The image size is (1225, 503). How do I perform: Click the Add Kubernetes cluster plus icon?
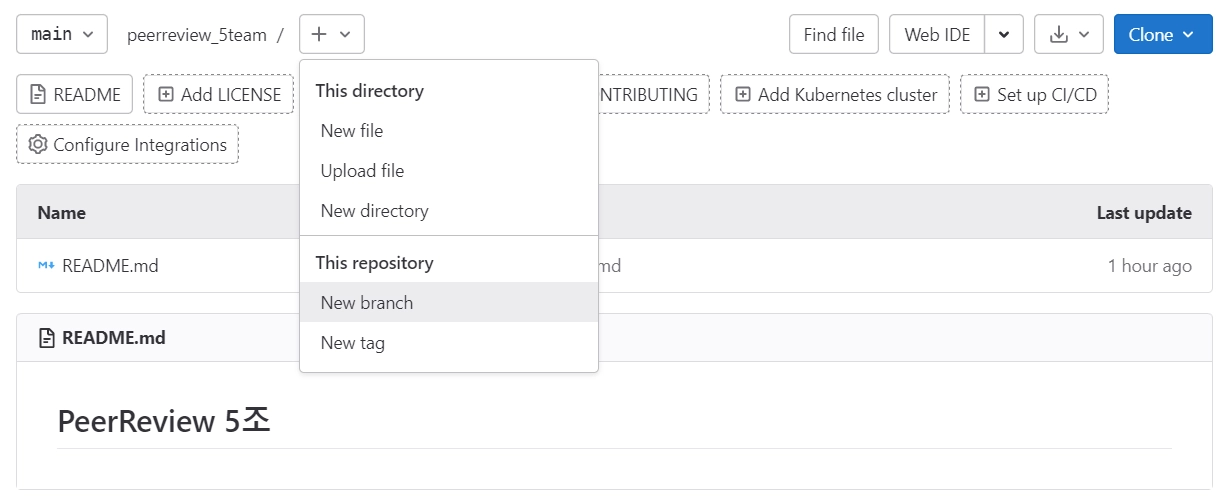[743, 95]
